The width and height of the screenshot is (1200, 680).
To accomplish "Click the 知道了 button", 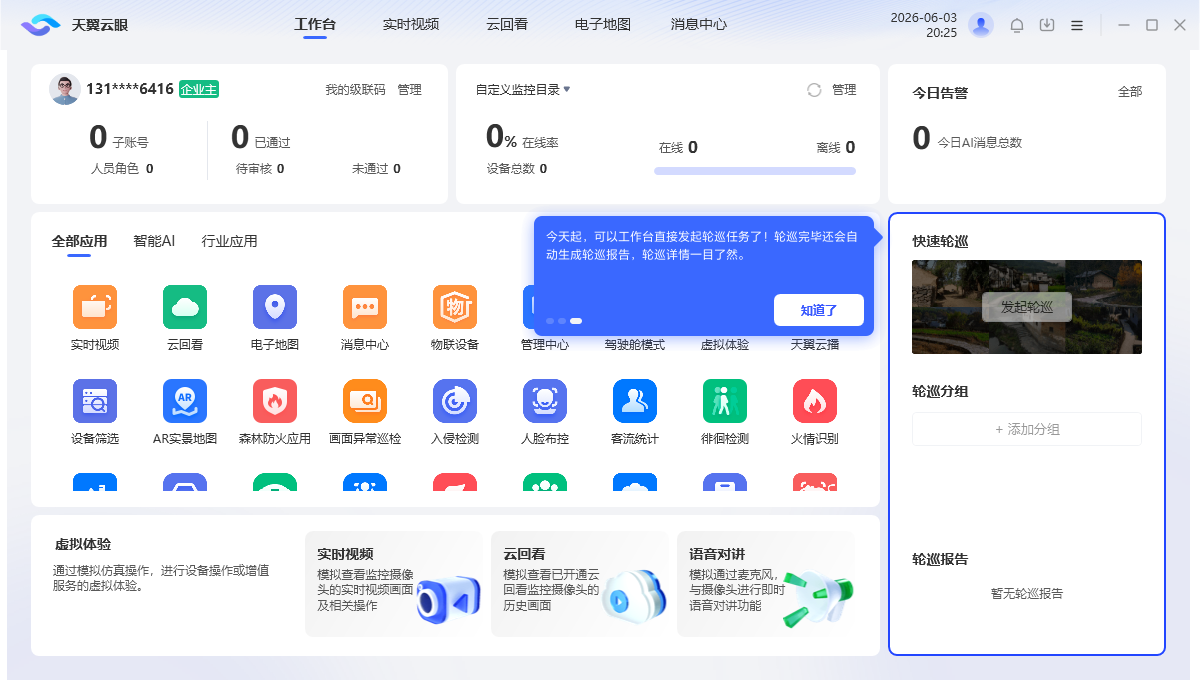I will (x=819, y=310).
